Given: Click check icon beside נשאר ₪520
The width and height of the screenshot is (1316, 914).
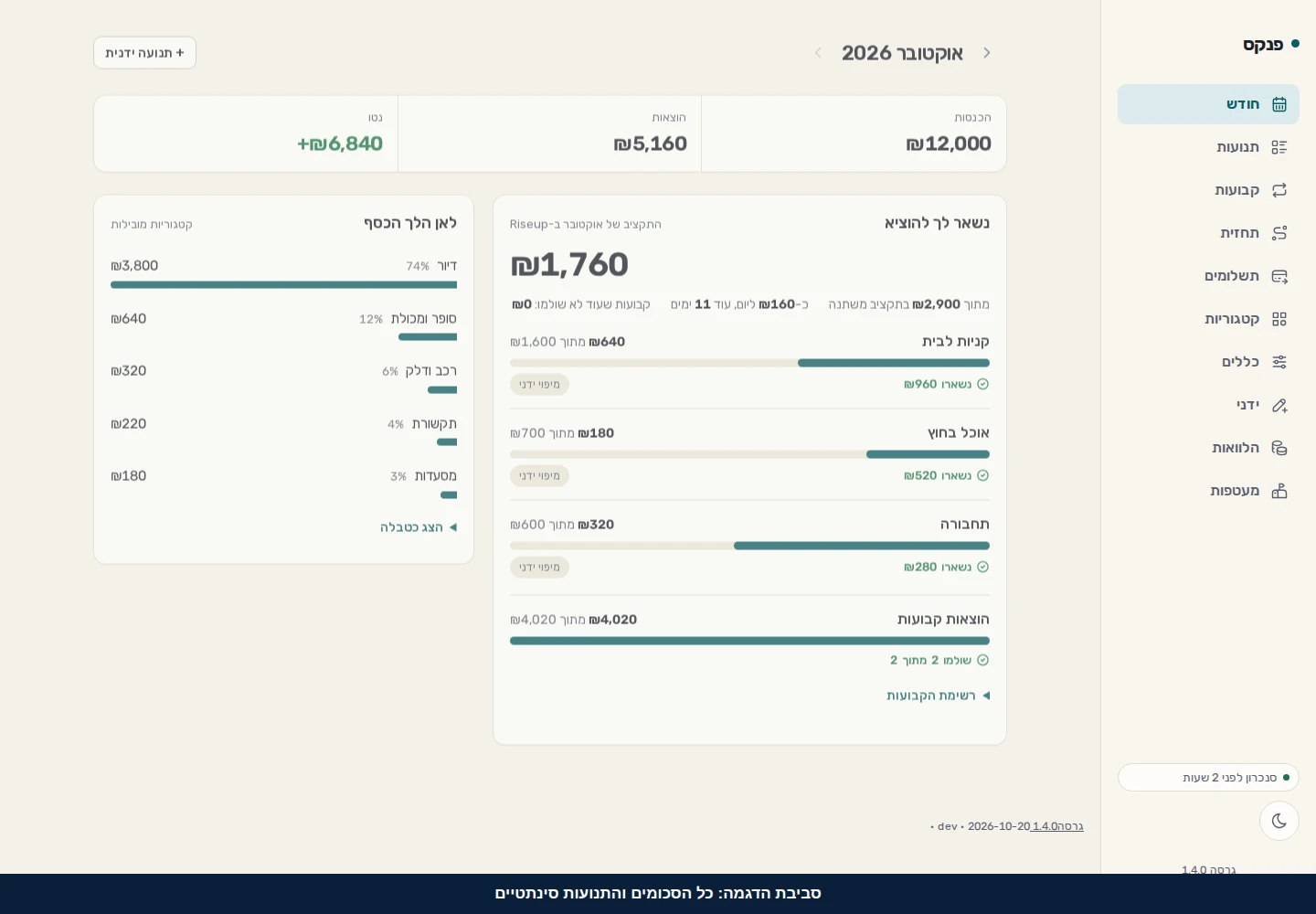Looking at the screenshot, I should (983, 475).
